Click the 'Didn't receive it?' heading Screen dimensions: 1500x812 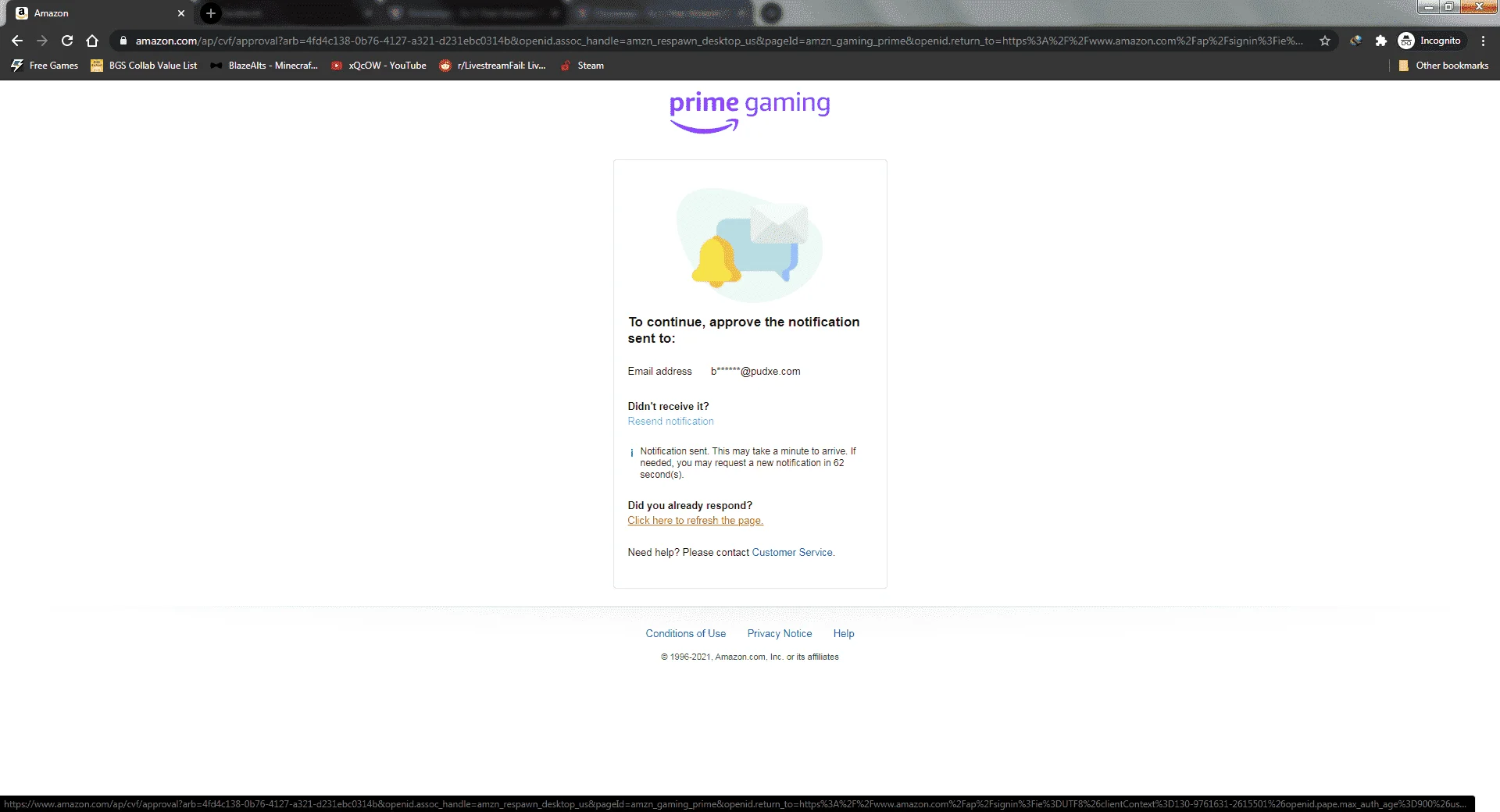[668, 407]
